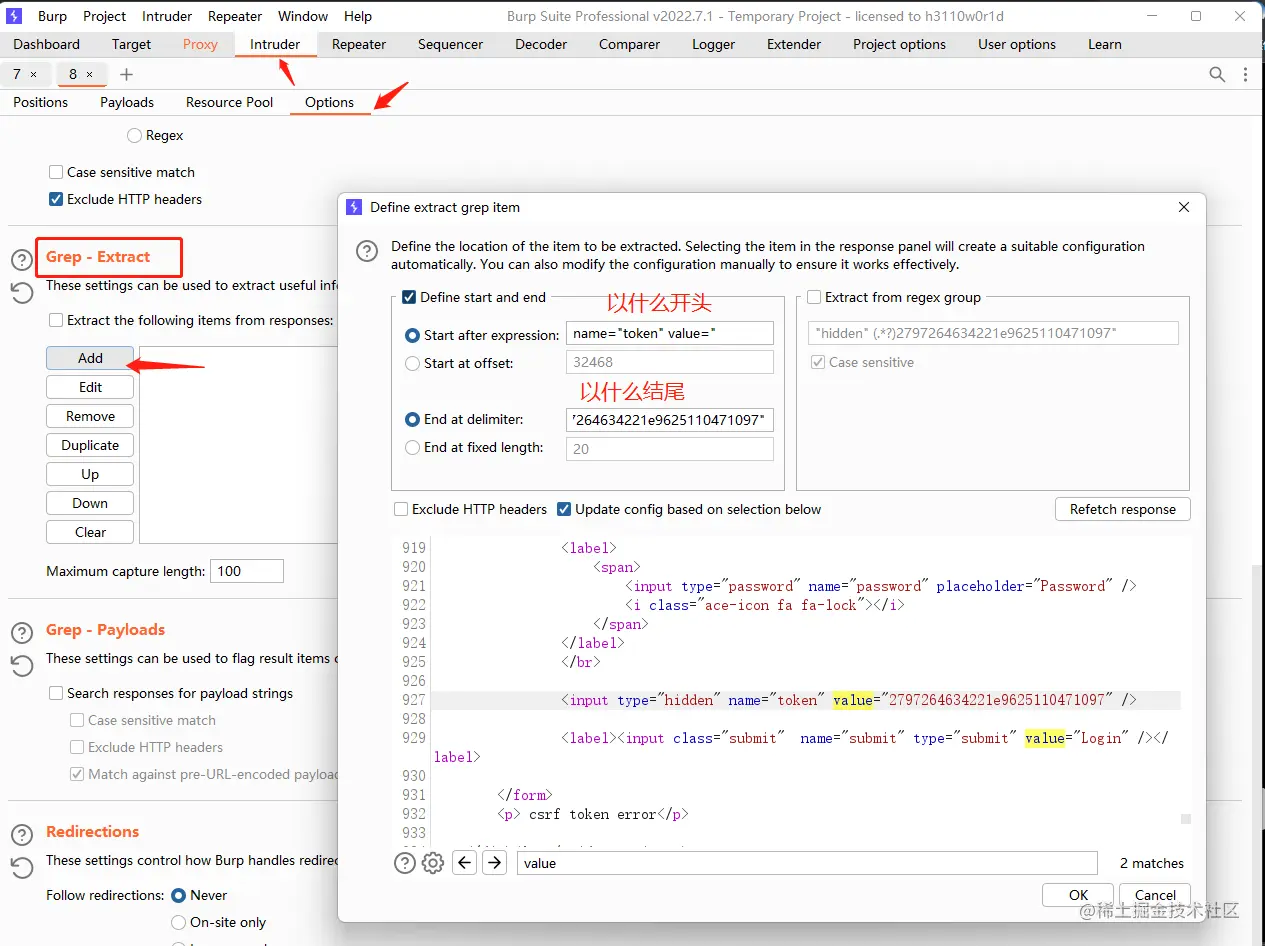Click the dialog's Burp lightning icon
The width and height of the screenshot is (1265, 946).
pos(354,207)
